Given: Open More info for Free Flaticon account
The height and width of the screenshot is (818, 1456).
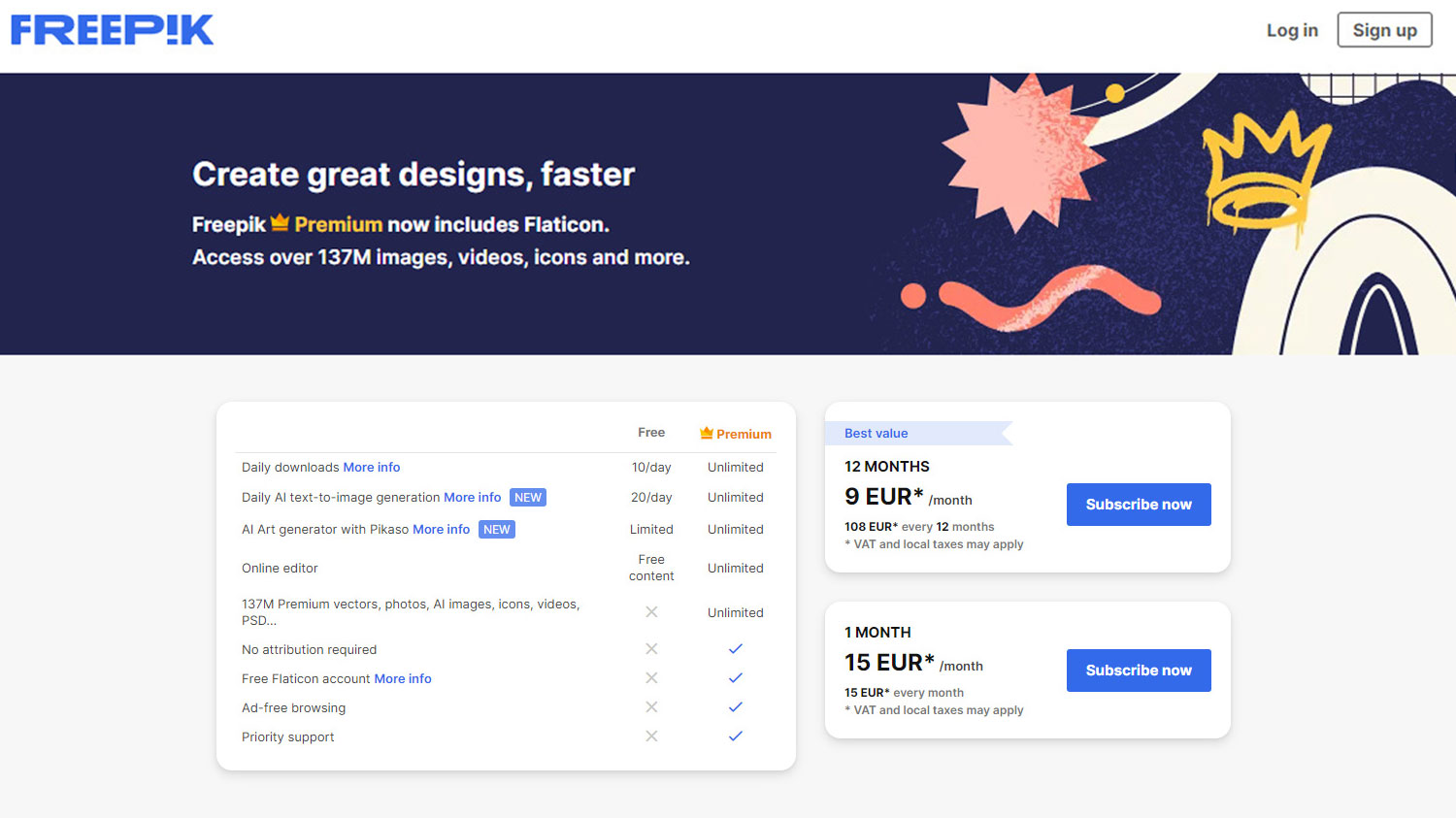Looking at the screenshot, I should 403,678.
